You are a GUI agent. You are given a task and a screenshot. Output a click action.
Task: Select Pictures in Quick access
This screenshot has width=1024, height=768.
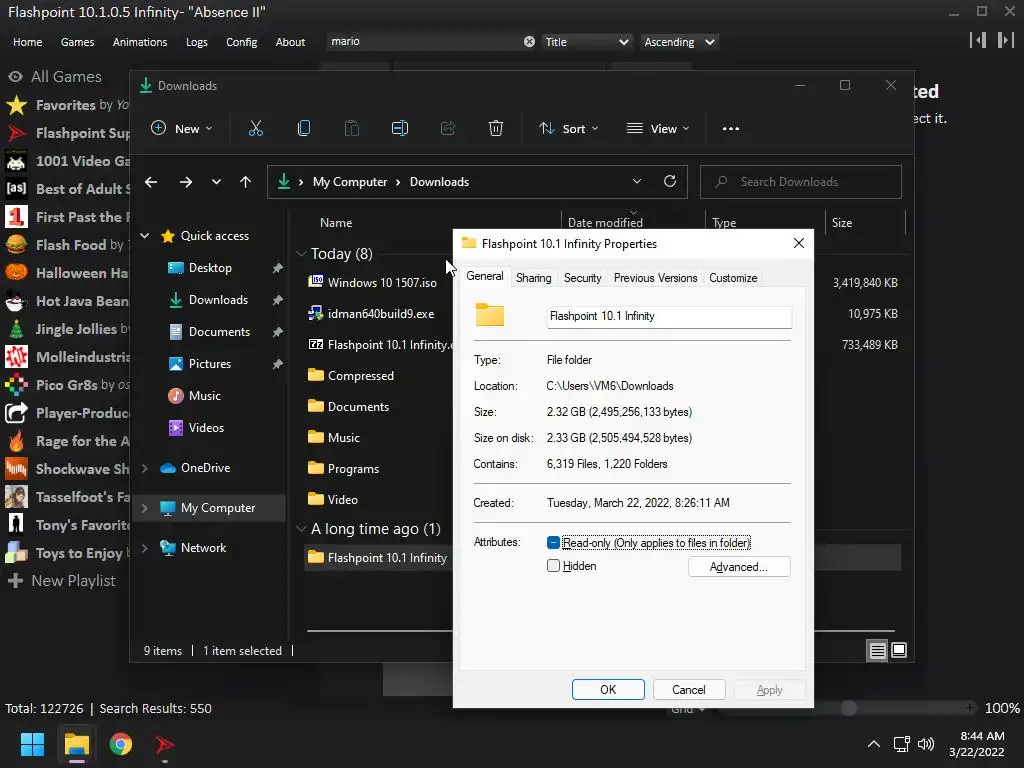coord(209,364)
